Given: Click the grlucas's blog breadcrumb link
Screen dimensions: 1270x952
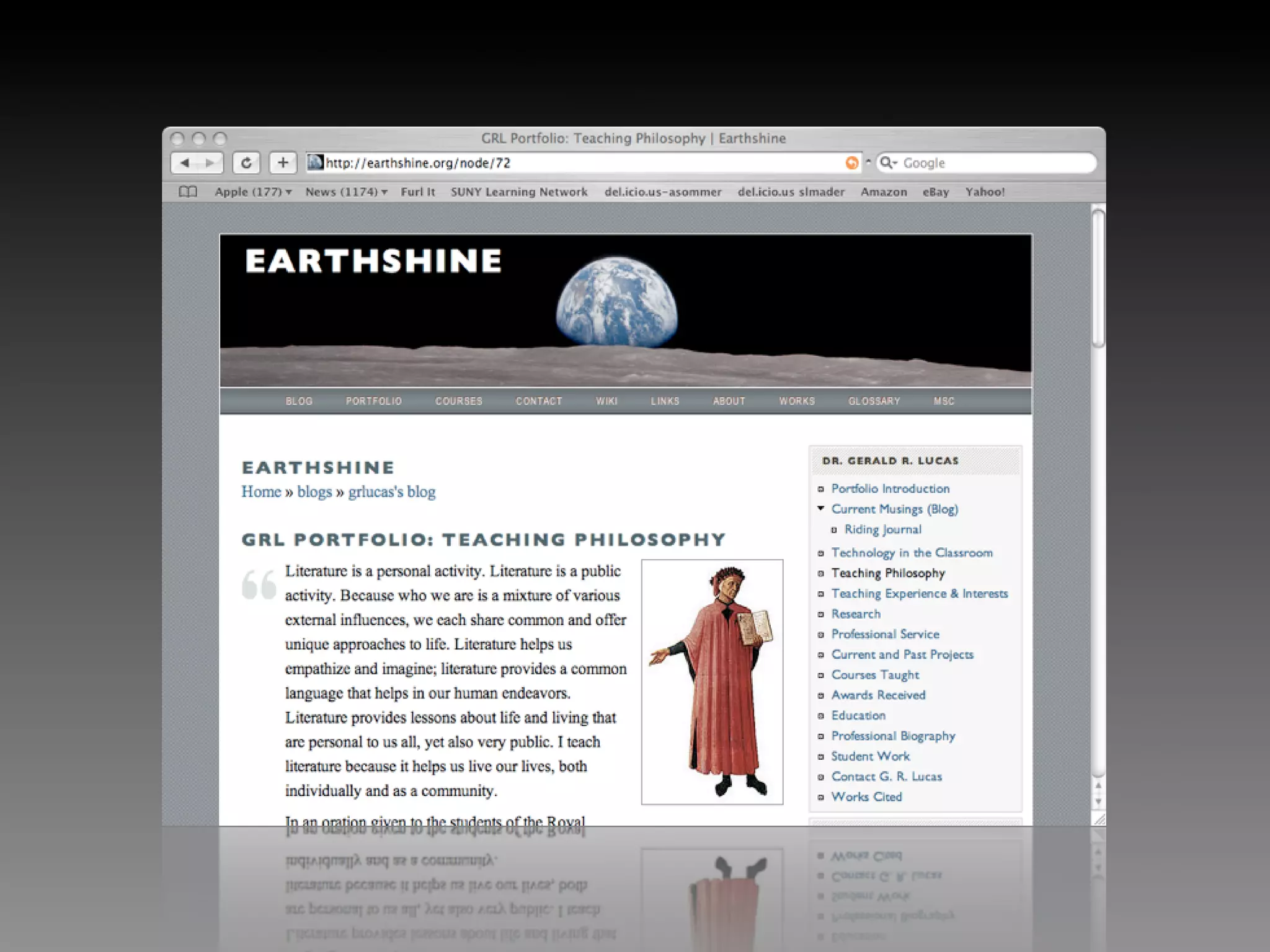Looking at the screenshot, I should [392, 491].
